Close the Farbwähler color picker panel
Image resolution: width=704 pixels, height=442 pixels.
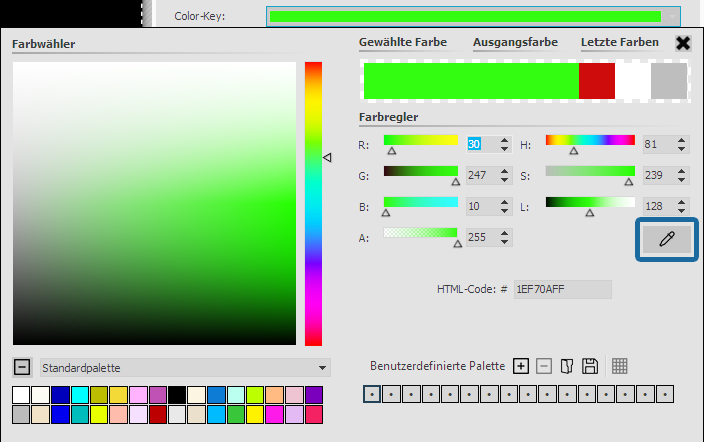click(x=683, y=43)
